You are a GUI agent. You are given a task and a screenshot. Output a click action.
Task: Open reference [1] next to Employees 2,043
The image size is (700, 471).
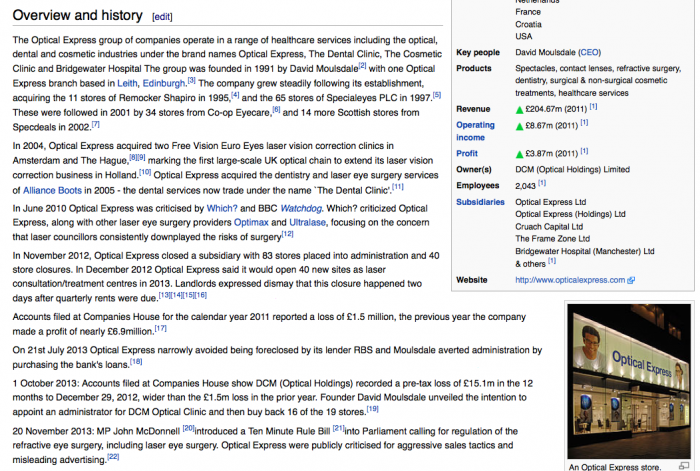542,183
